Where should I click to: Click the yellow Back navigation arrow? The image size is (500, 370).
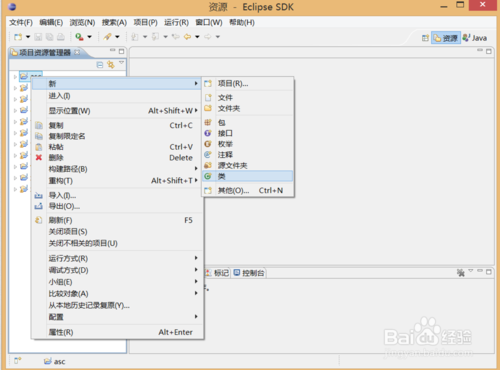[188, 37]
